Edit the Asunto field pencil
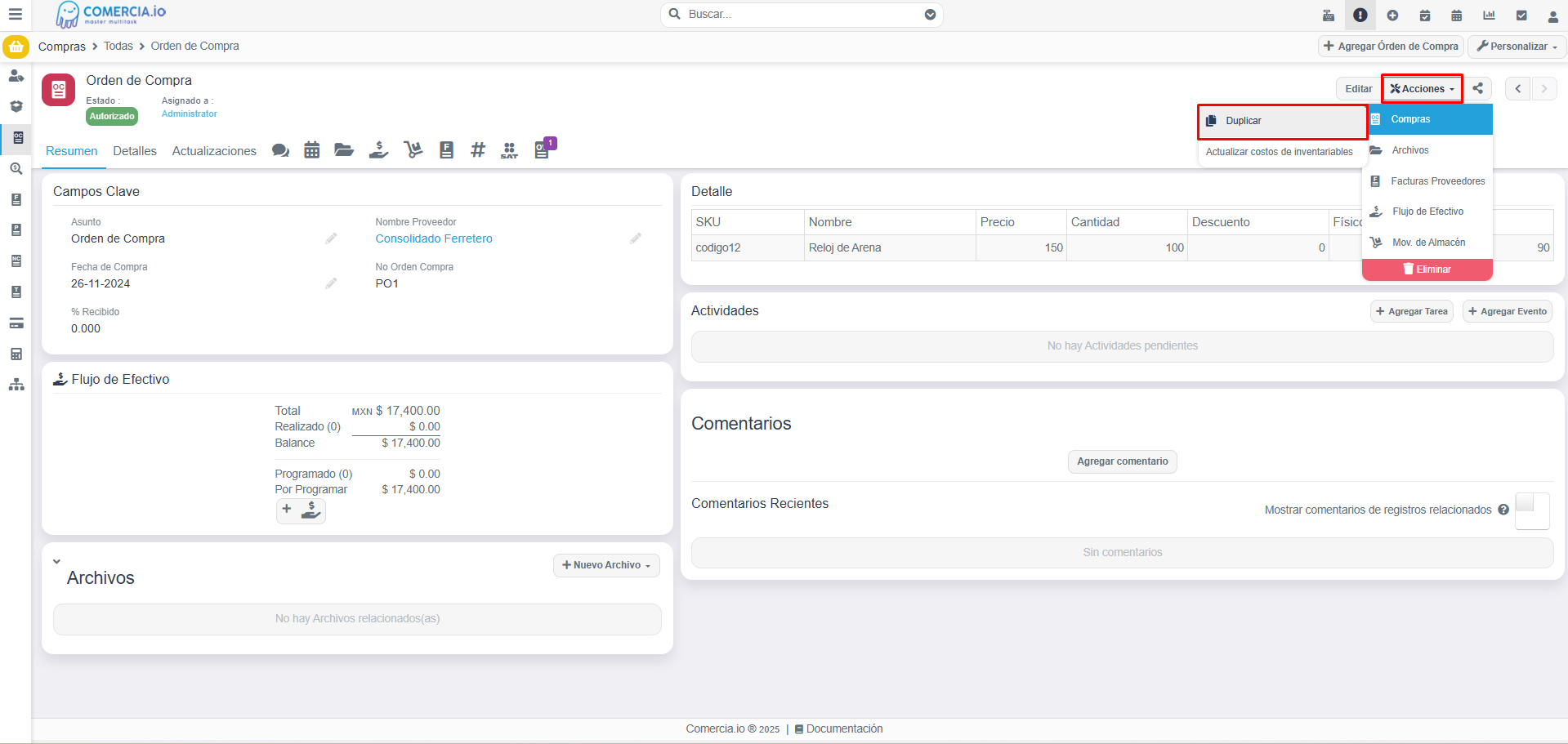The width and height of the screenshot is (1568, 744). point(331,238)
